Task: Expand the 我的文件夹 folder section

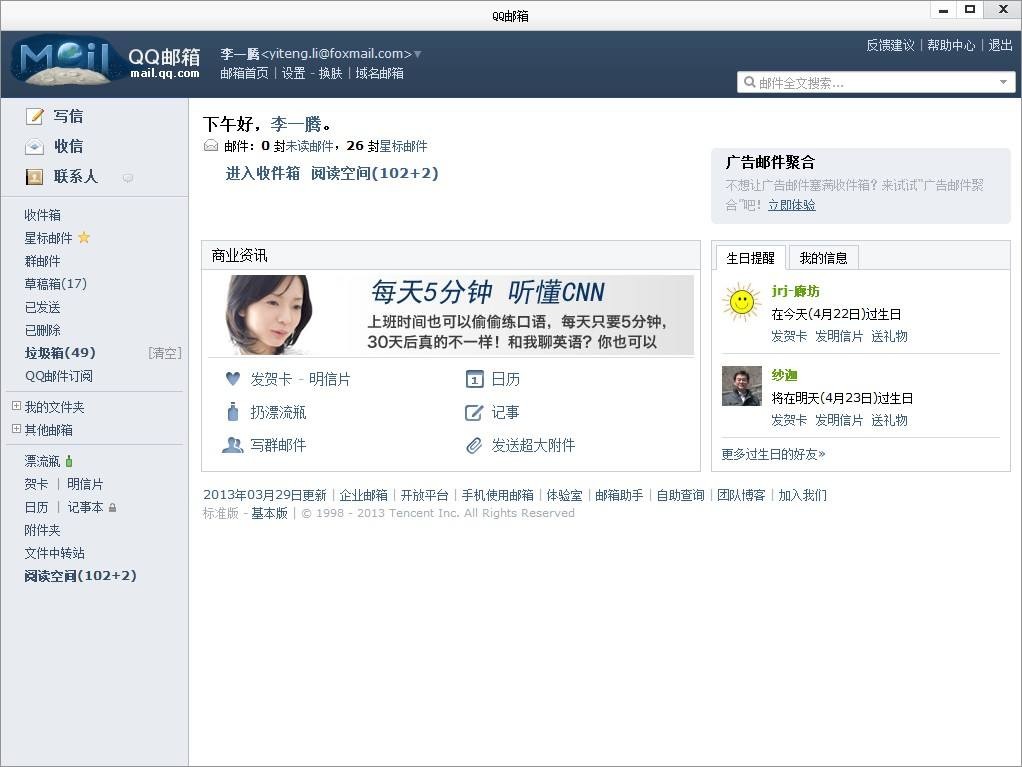Action: pyautogui.click(x=15, y=407)
